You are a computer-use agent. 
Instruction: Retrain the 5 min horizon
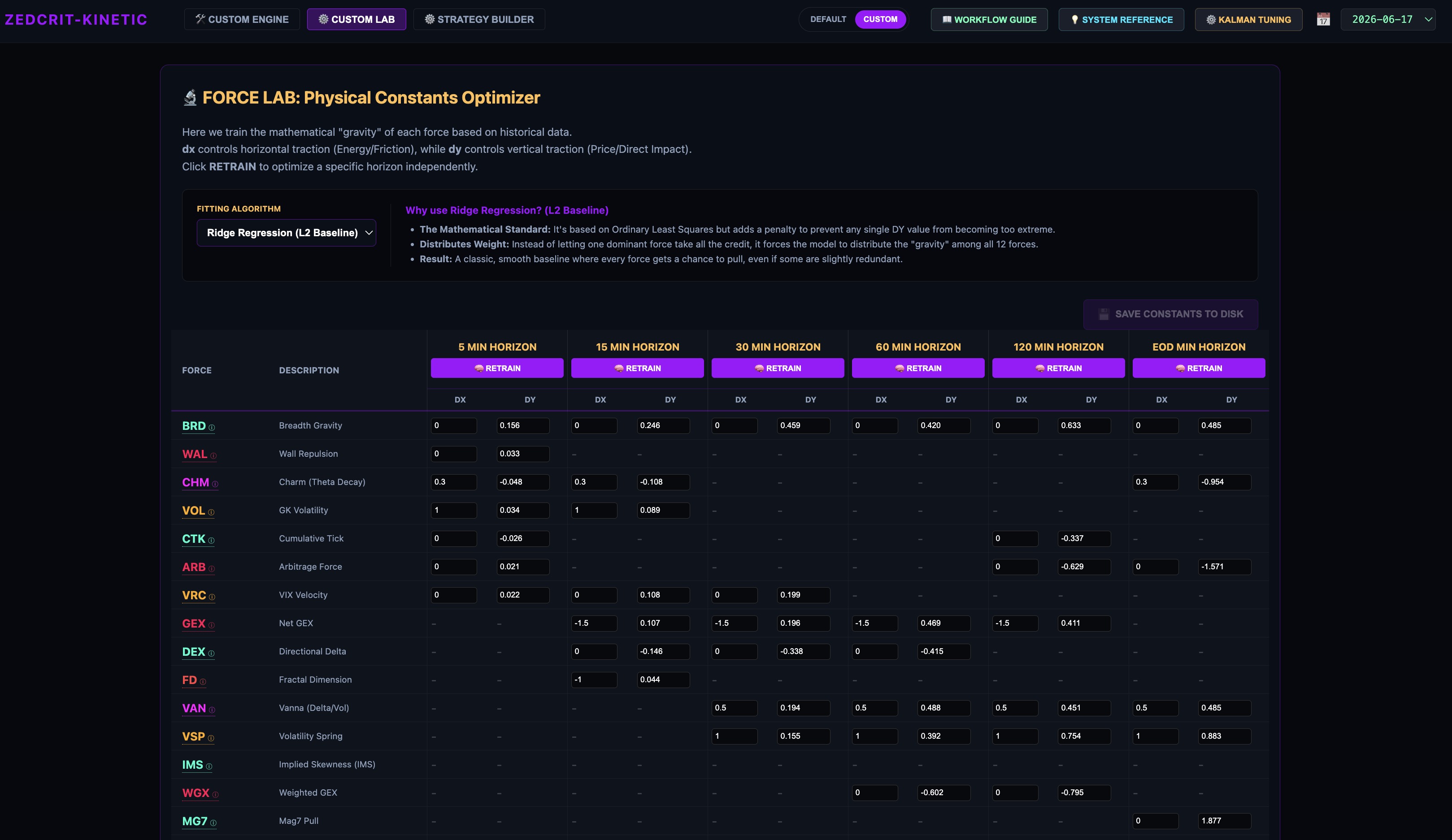click(x=497, y=368)
